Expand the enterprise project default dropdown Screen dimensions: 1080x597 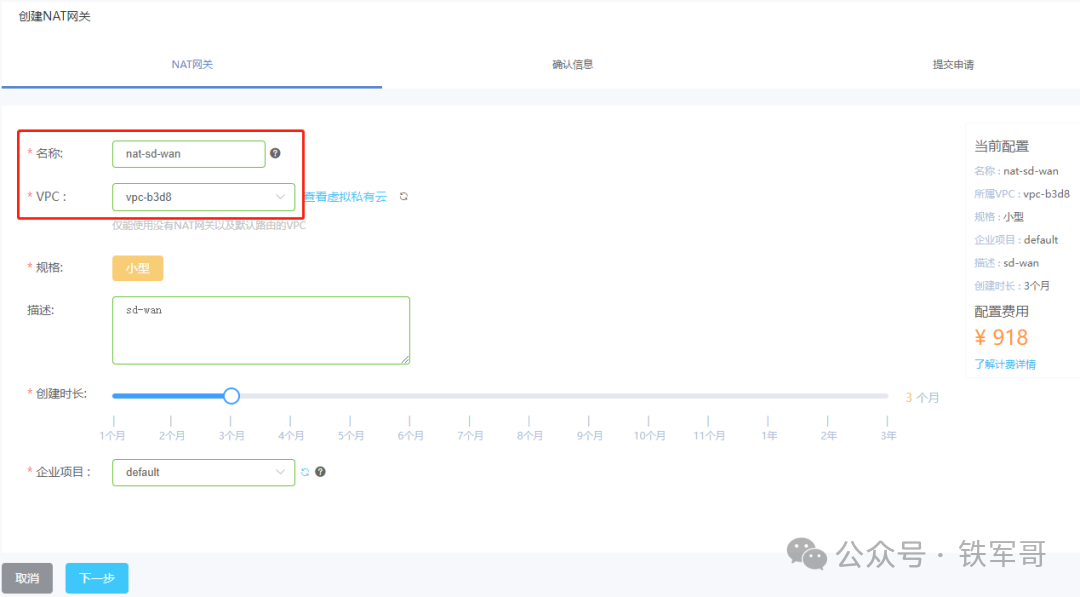click(x=203, y=472)
